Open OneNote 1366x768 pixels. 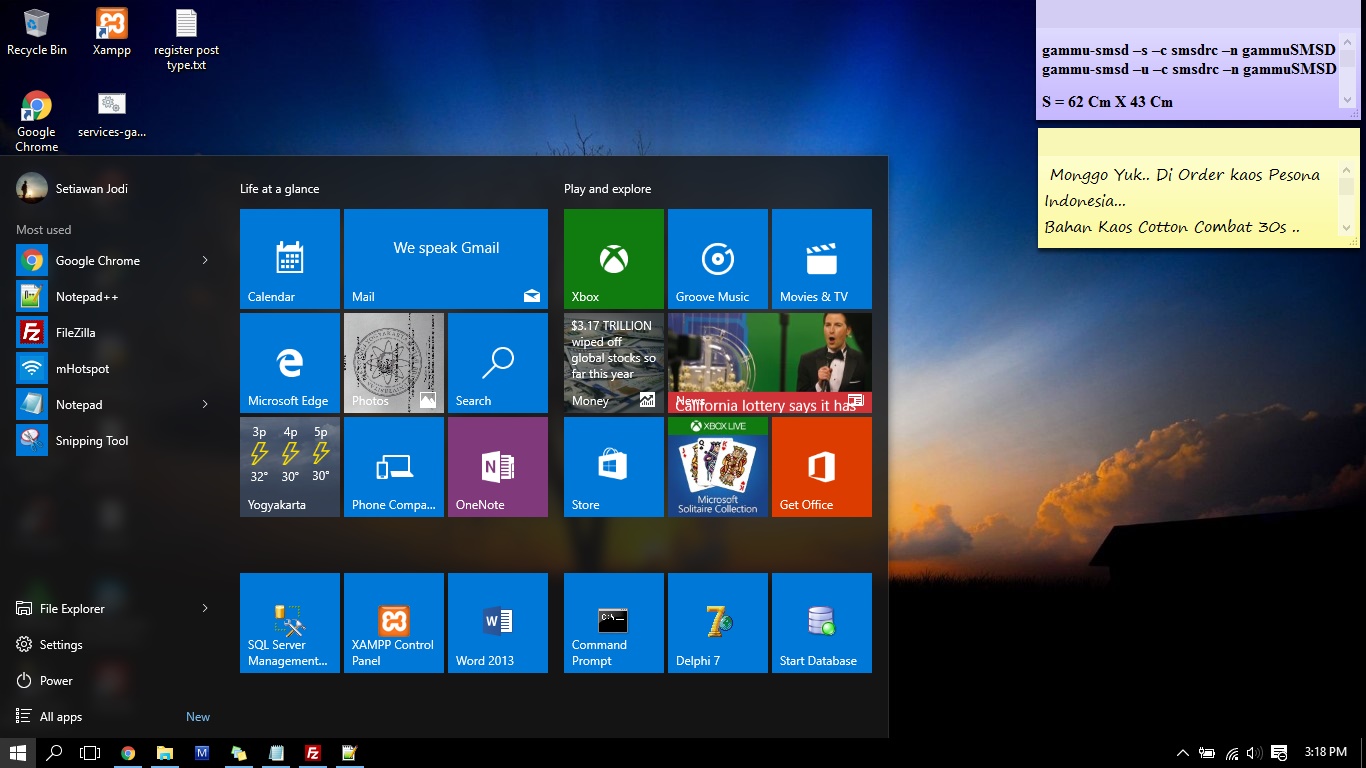pos(497,466)
